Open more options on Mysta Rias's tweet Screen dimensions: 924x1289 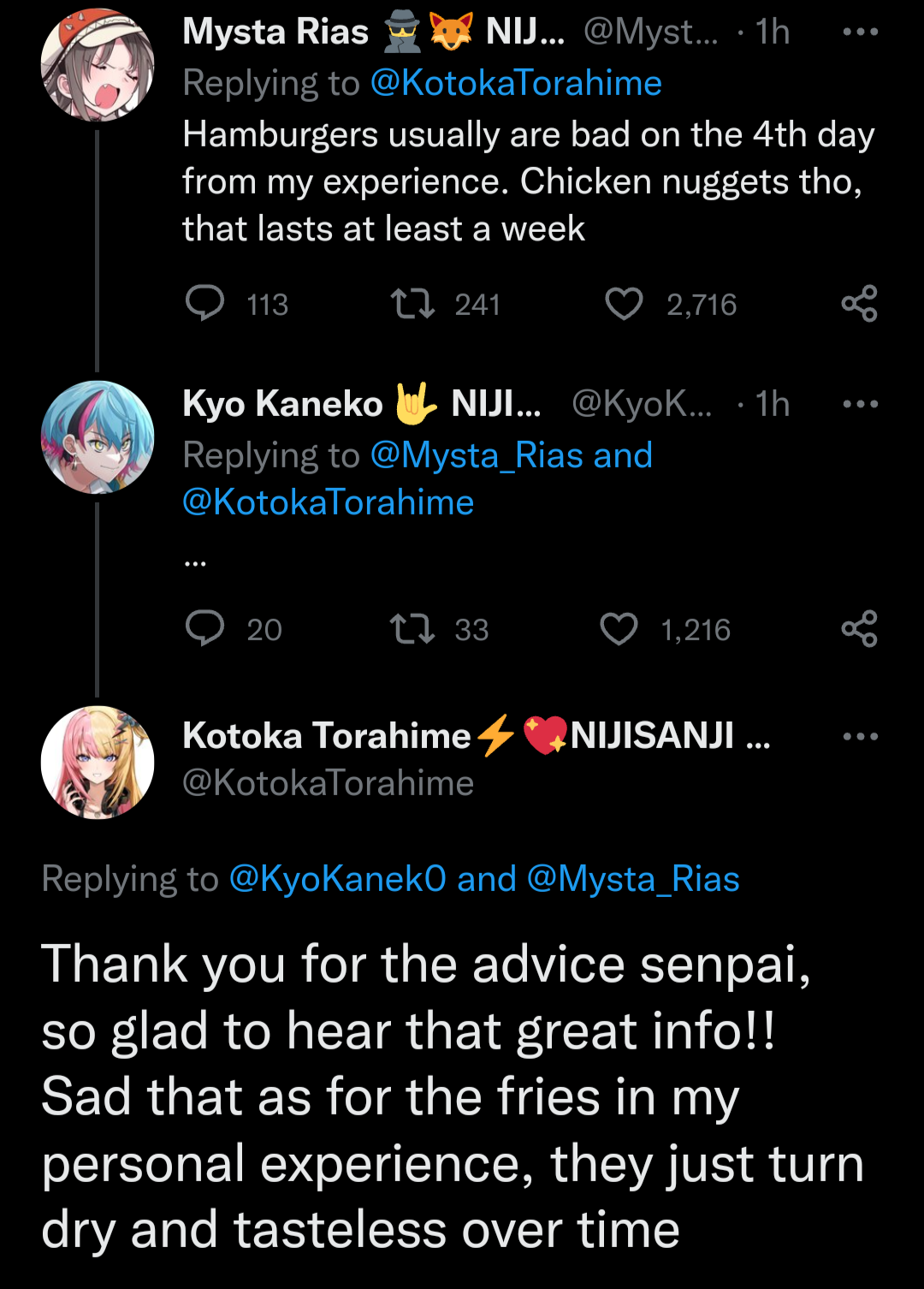pos(860,33)
